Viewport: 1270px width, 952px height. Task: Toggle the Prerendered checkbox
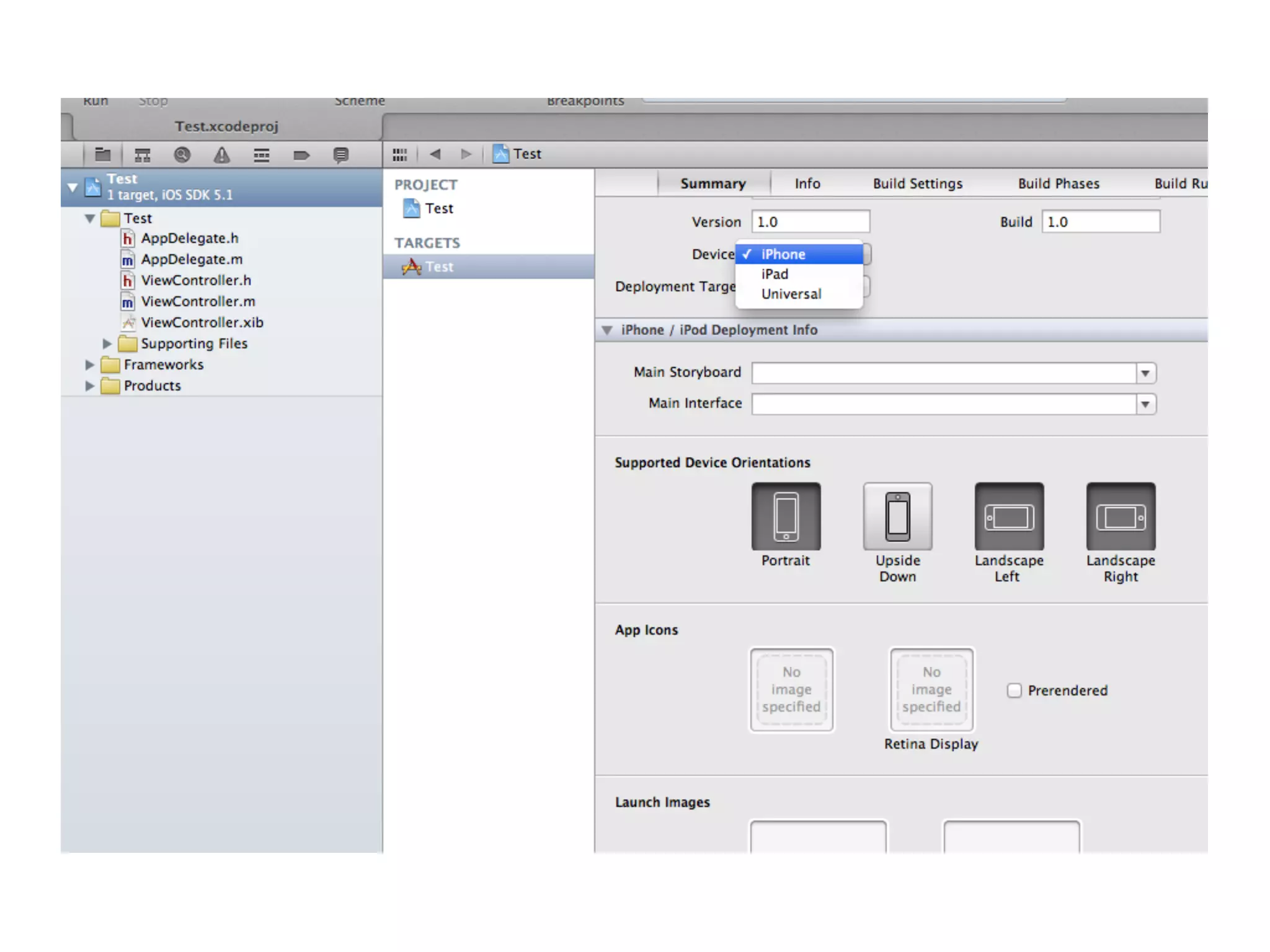click(1014, 690)
